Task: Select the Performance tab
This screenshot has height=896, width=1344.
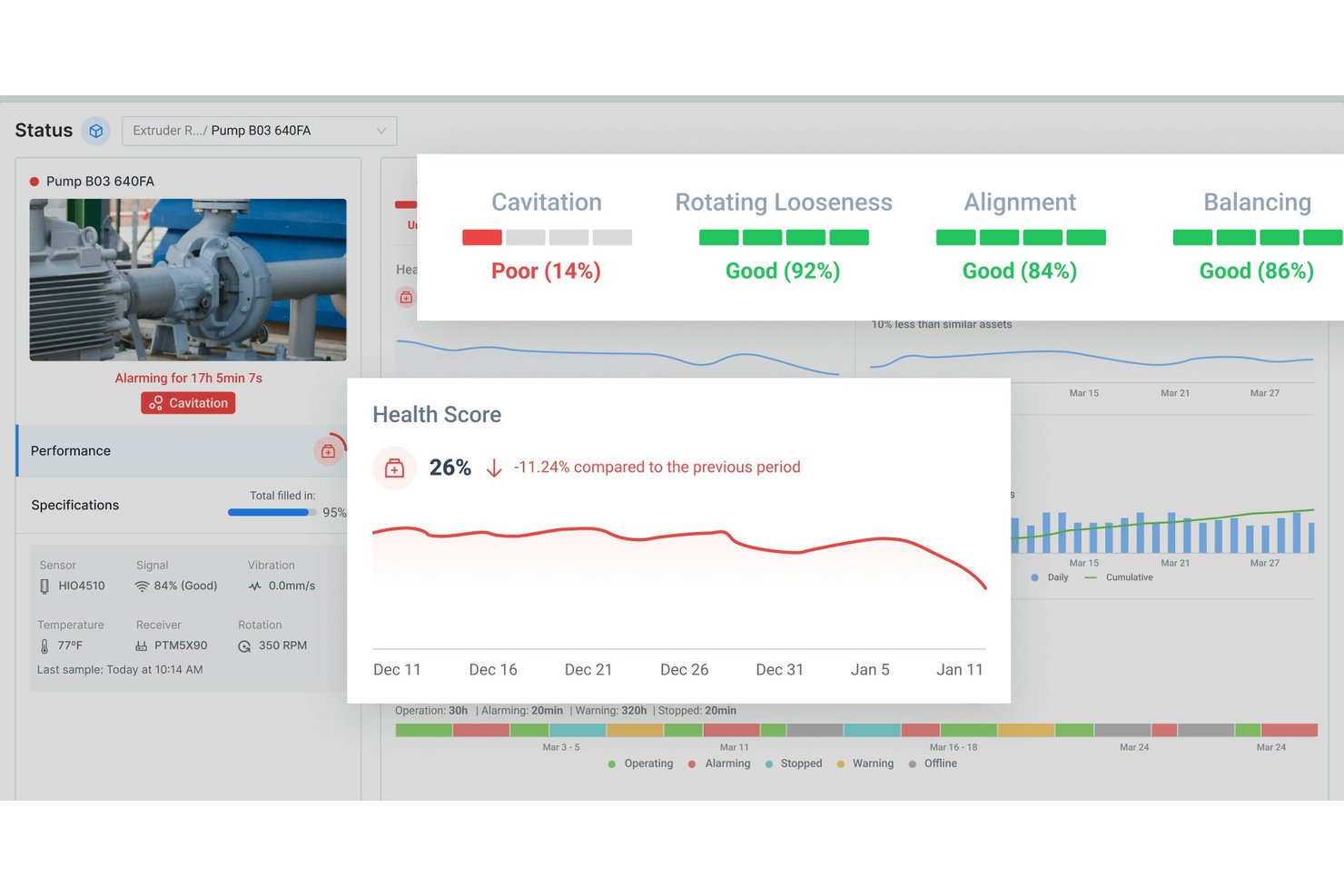Action: click(x=182, y=451)
